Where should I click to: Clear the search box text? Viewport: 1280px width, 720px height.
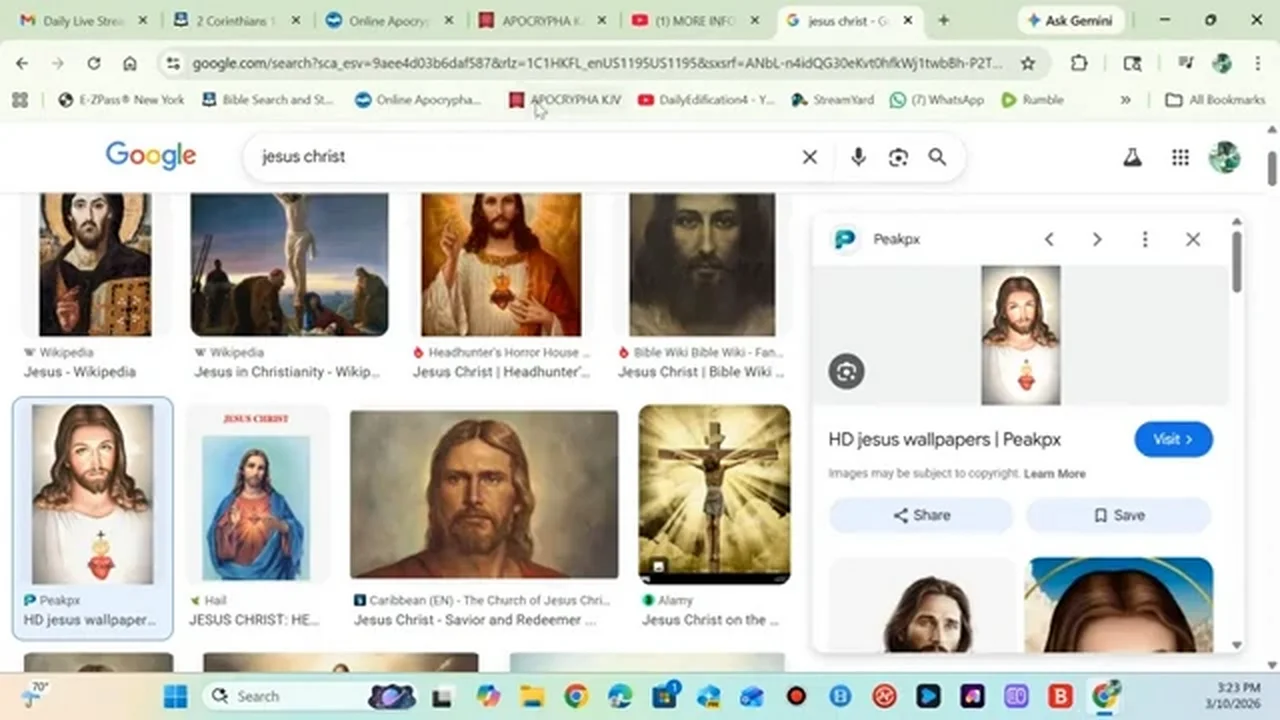[x=809, y=157]
